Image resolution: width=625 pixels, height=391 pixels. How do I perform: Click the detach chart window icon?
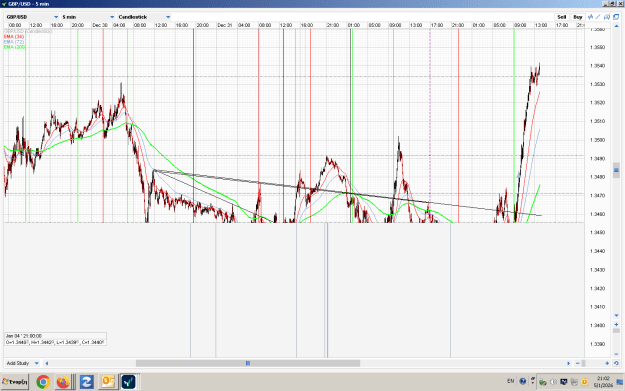pos(616,17)
